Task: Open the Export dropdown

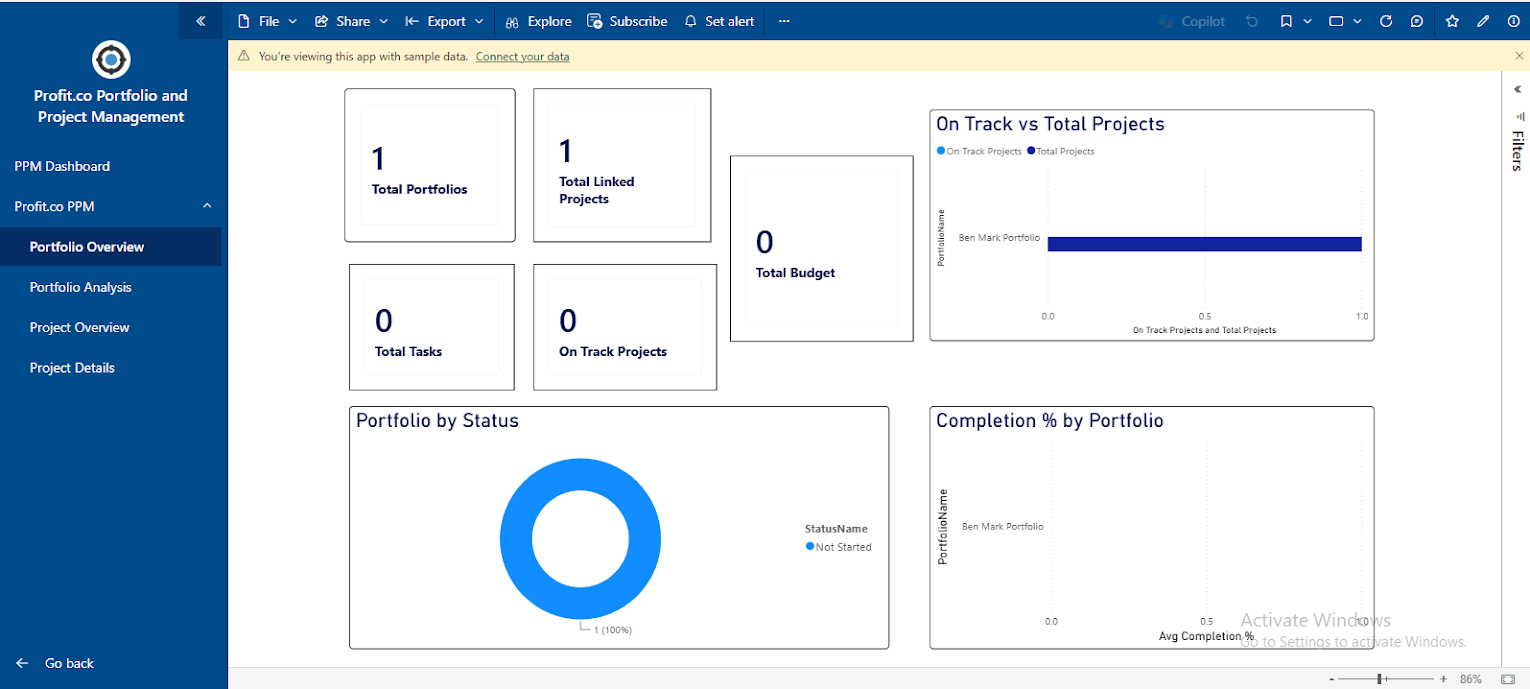Action: pos(445,21)
